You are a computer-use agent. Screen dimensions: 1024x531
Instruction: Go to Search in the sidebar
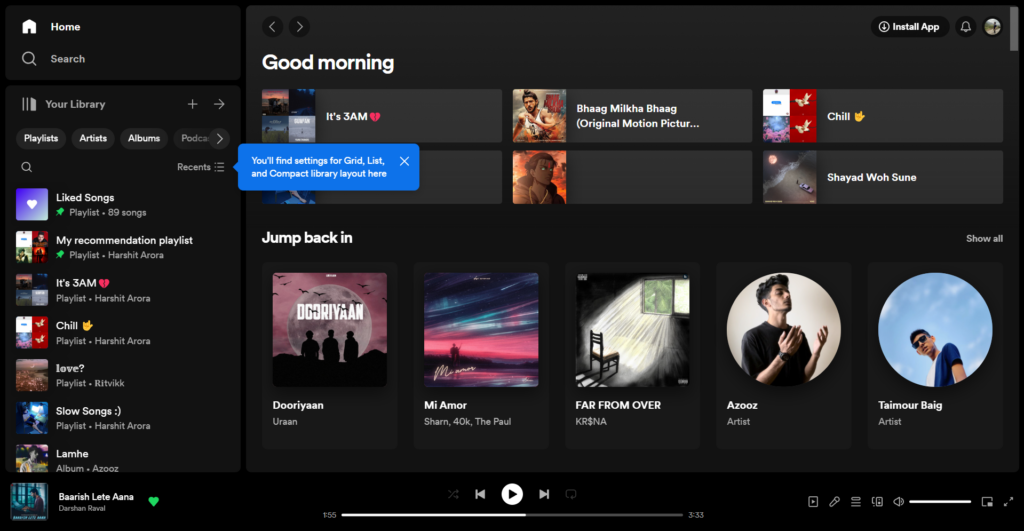[x=67, y=59]
